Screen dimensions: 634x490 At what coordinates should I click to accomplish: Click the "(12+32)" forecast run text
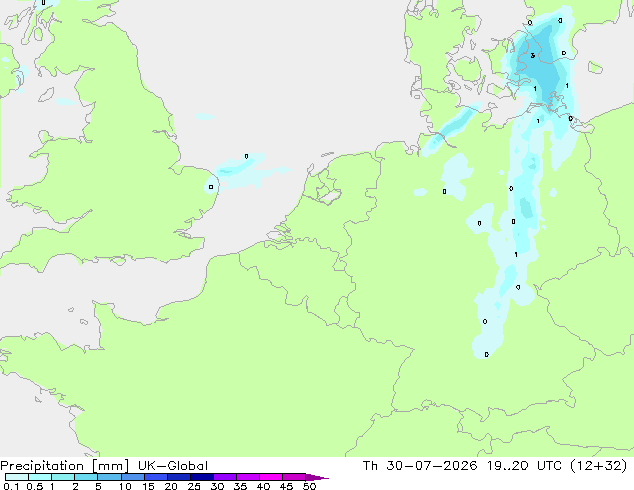click(x=598, y=466)
